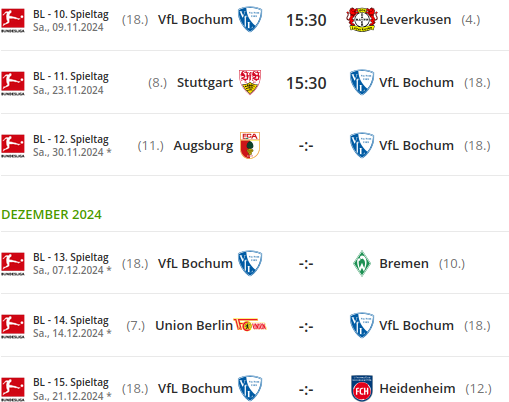Open the Augsburg team link
This screenshot has height=402, width=509.
pyautogui.click(x=203, y=146)
